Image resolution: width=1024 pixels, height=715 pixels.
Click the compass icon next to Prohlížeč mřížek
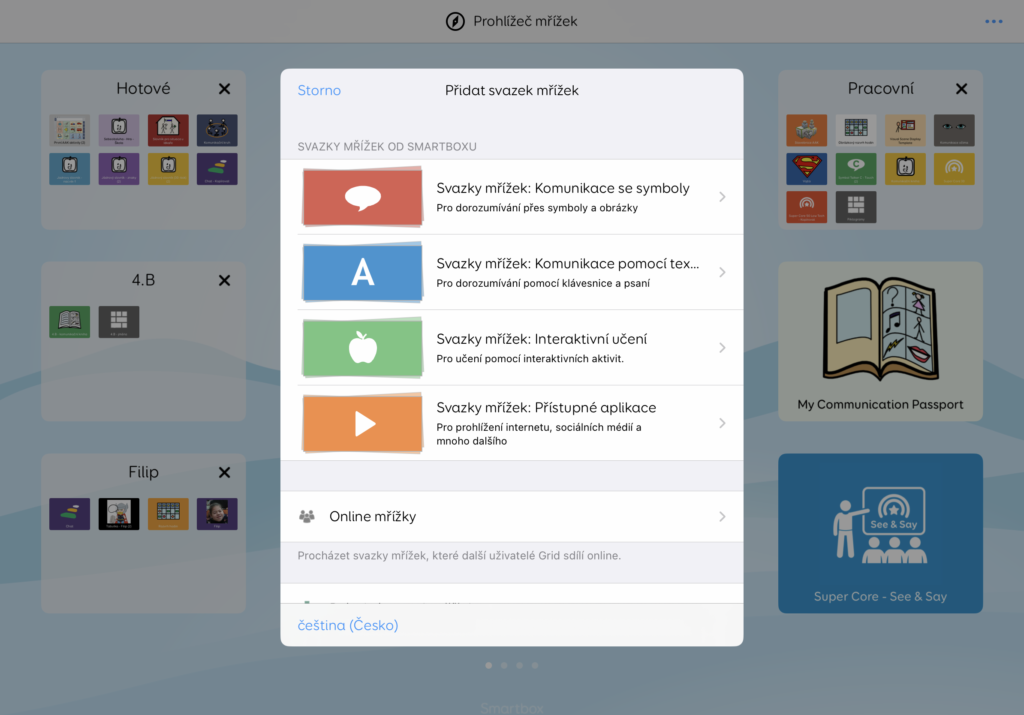click(455, 21)
